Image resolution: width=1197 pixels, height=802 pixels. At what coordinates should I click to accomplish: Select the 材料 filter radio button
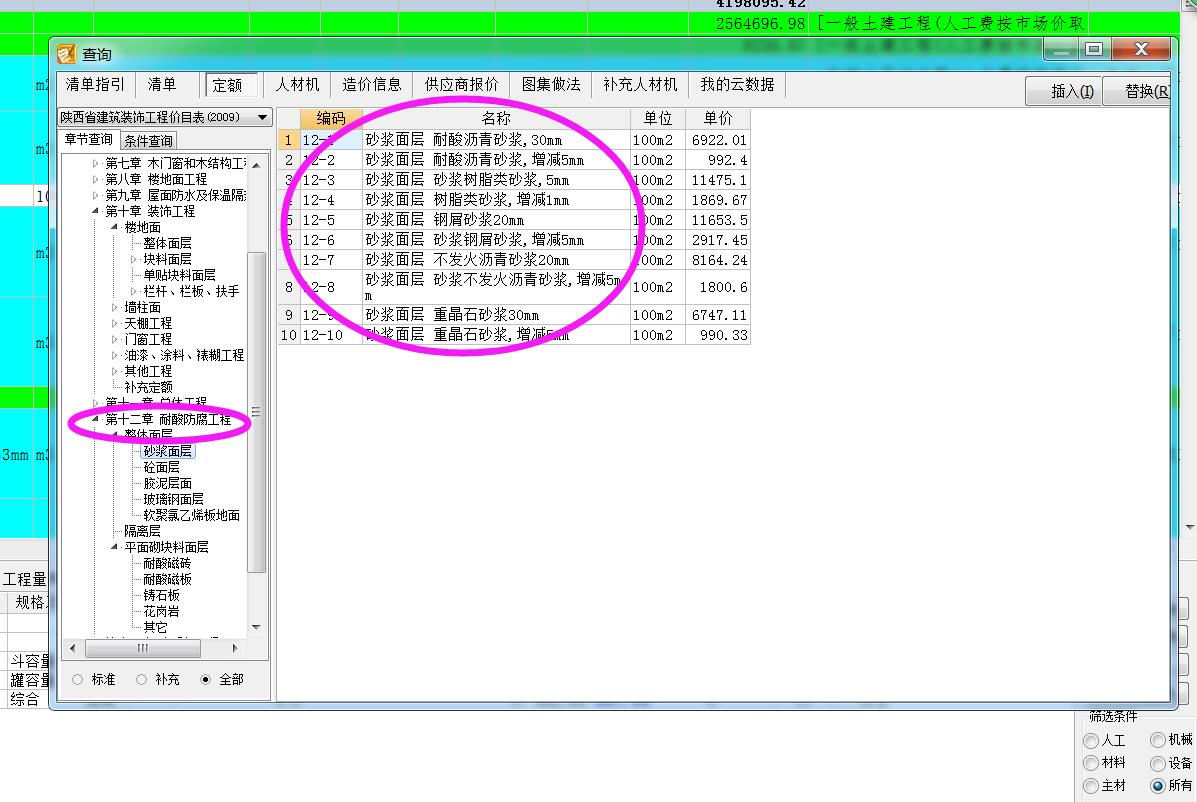[1091, 763]
